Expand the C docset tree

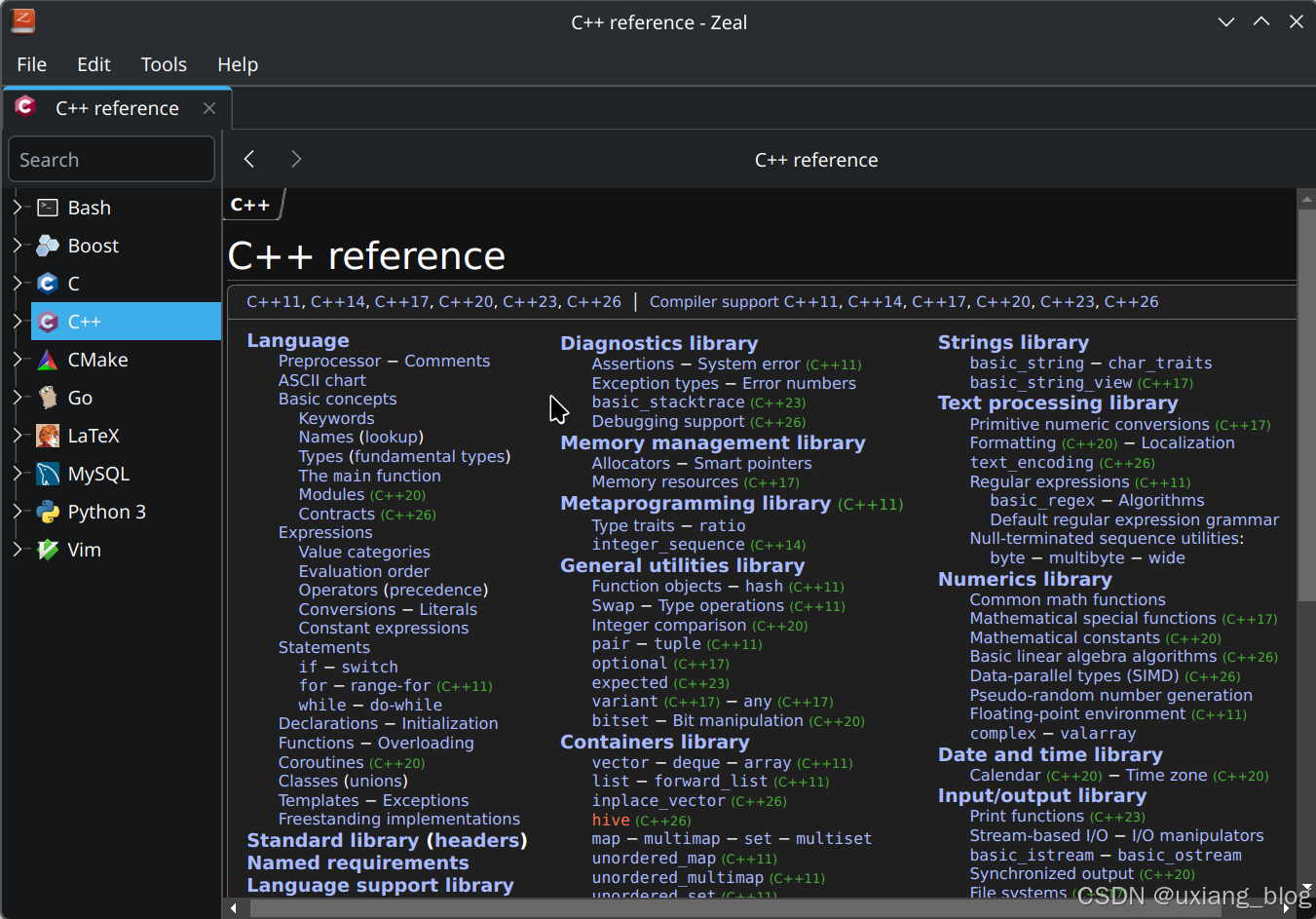(x=17, y=284)
